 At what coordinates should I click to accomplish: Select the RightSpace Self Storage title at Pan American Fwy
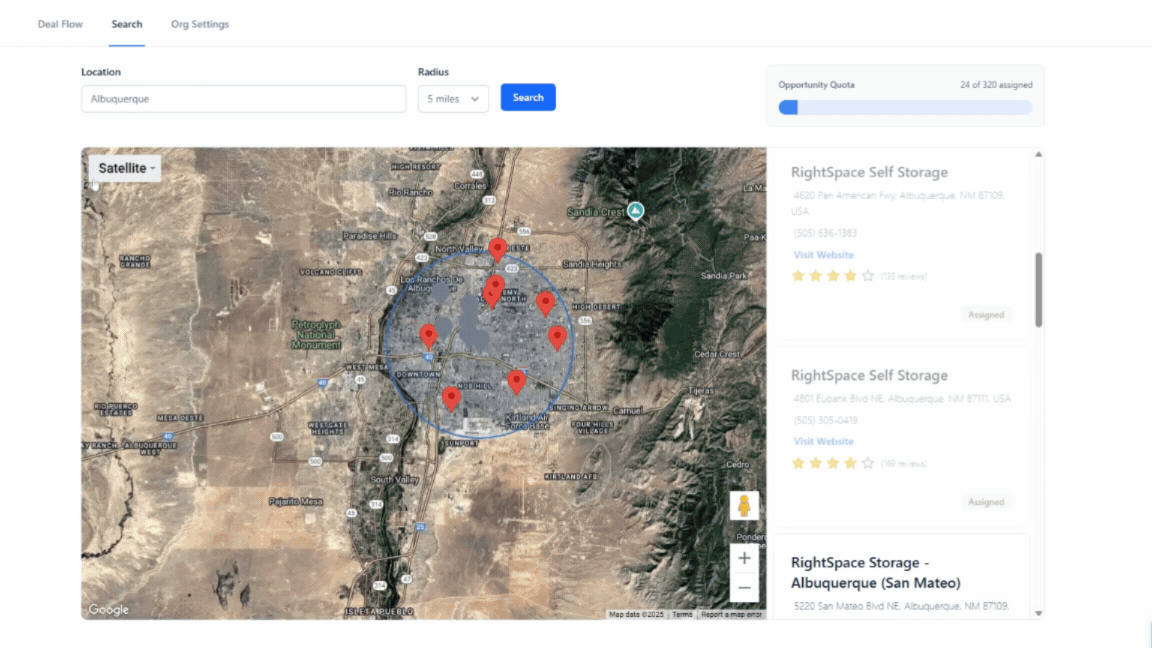(869, 172)
